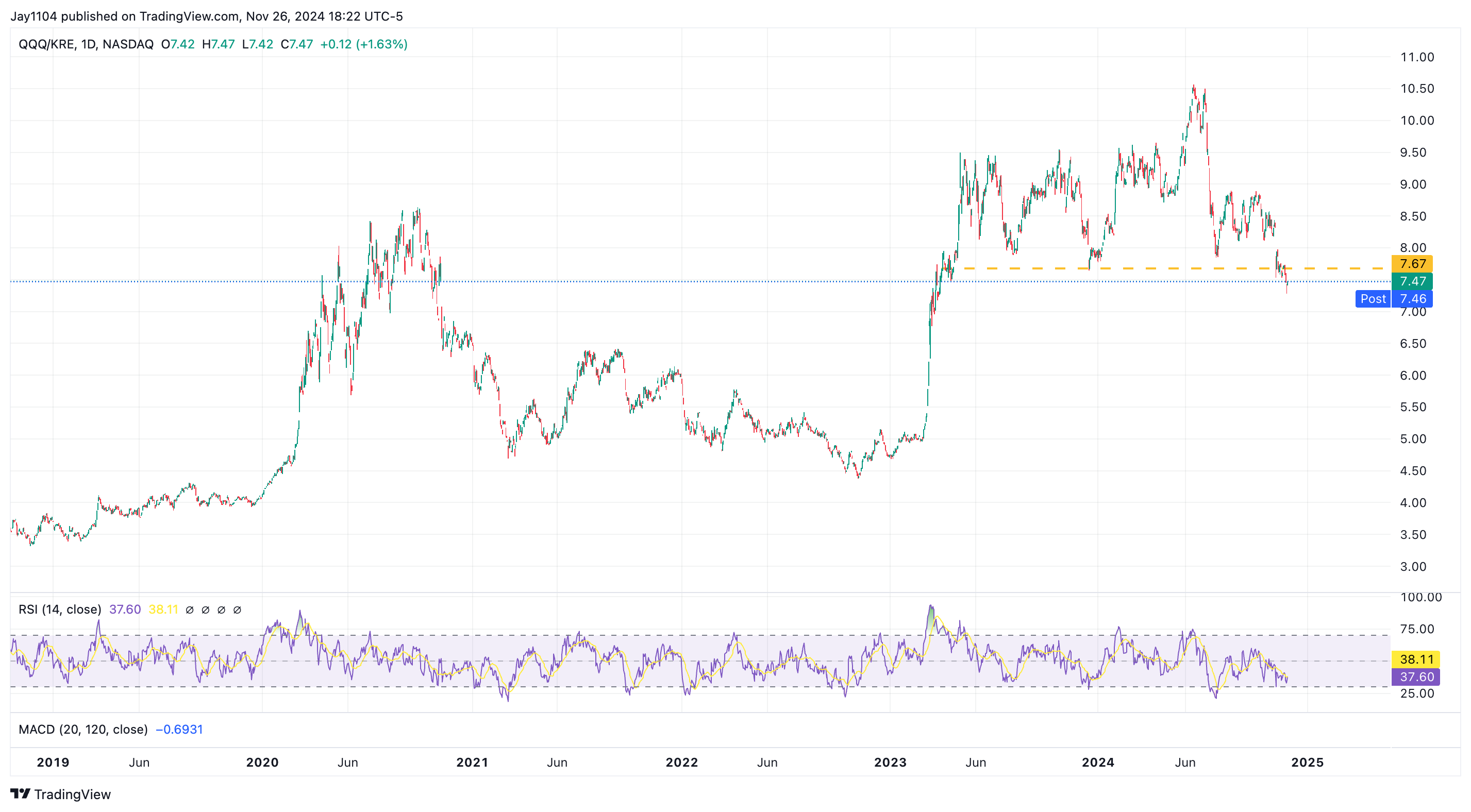
Task: Click the close value C7.47
Action: tap(296, 44)
